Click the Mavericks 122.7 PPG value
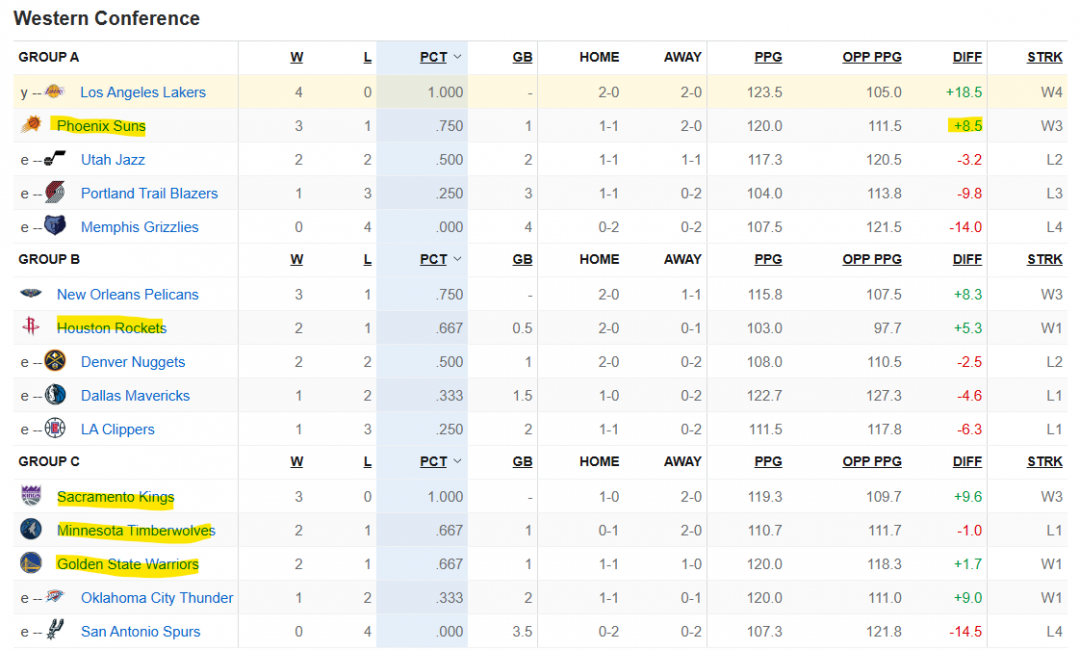 tap(765, 395)
